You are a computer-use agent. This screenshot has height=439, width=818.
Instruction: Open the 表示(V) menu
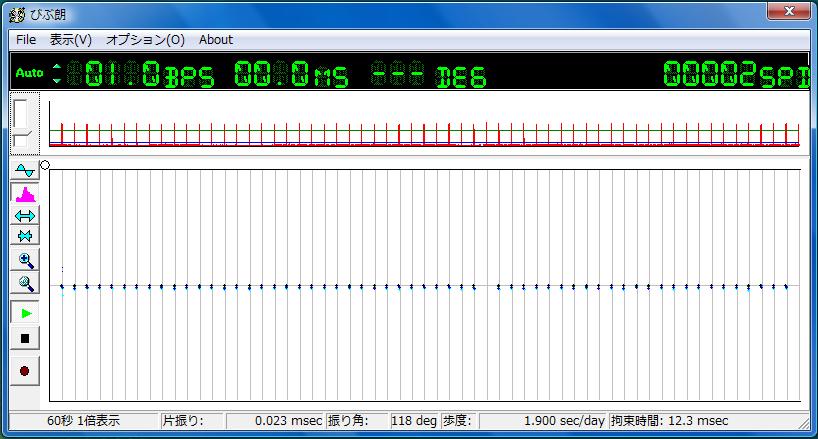pos(71,40)
